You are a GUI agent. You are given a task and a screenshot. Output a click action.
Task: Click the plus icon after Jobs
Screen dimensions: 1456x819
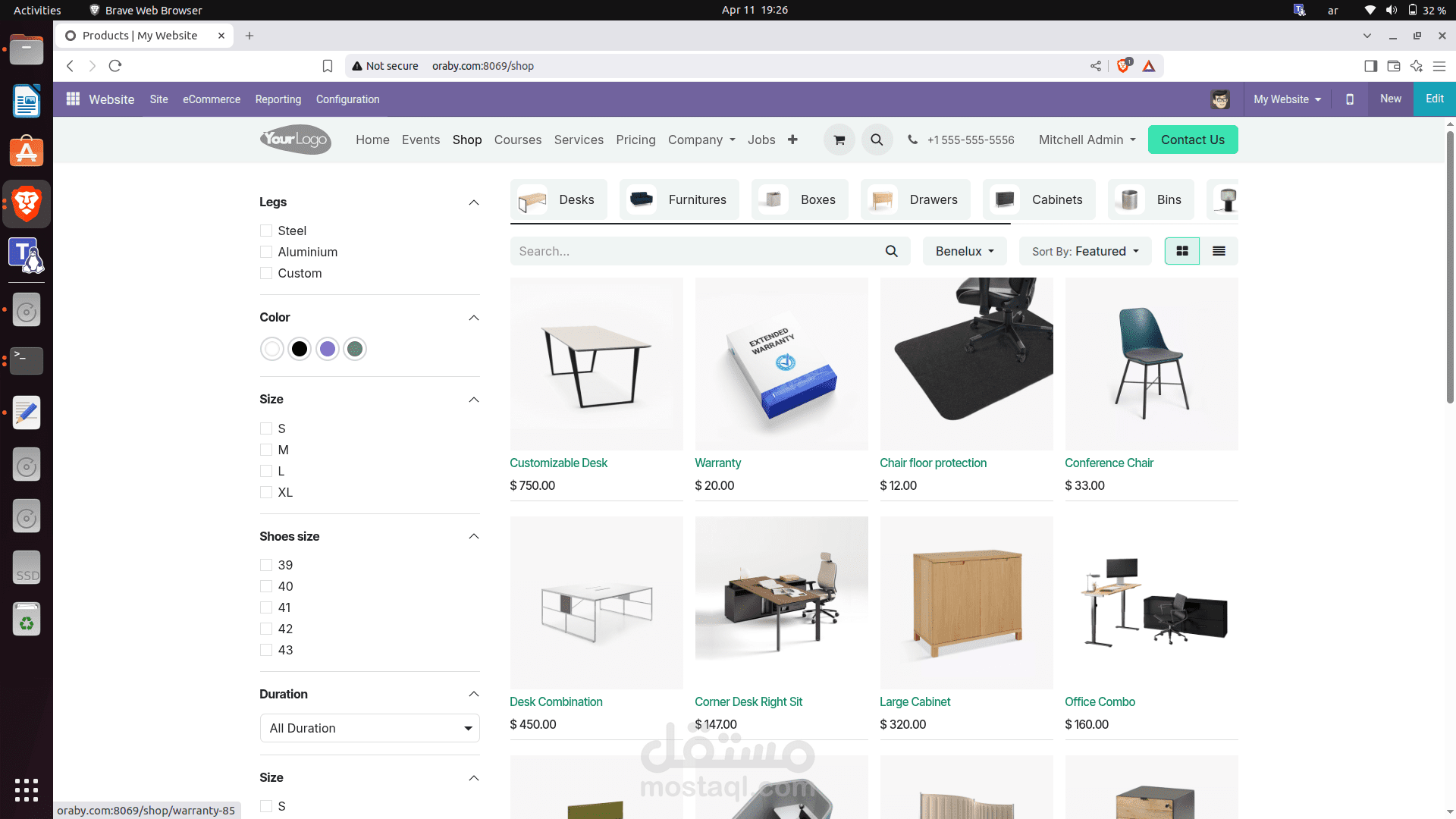[792, 140]
